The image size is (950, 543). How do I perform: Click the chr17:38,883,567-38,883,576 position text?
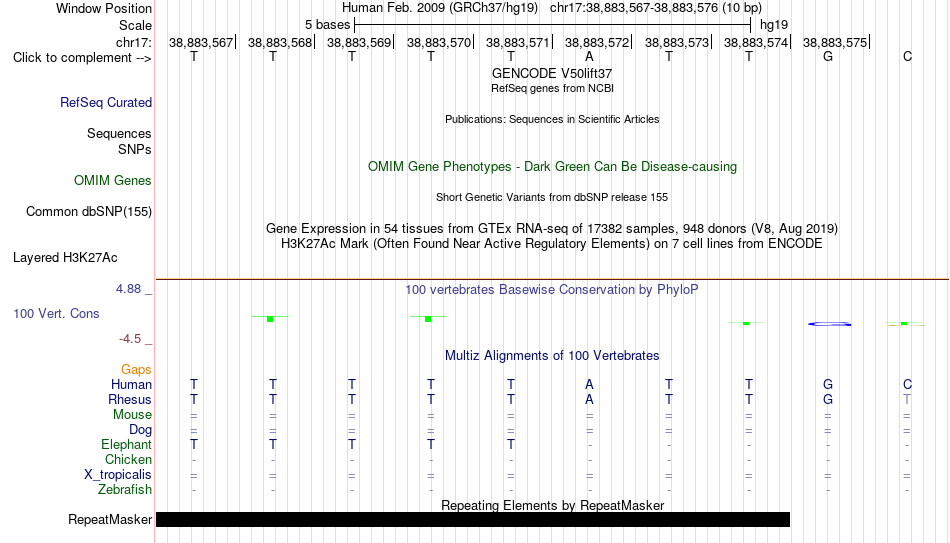click(634, 8)
